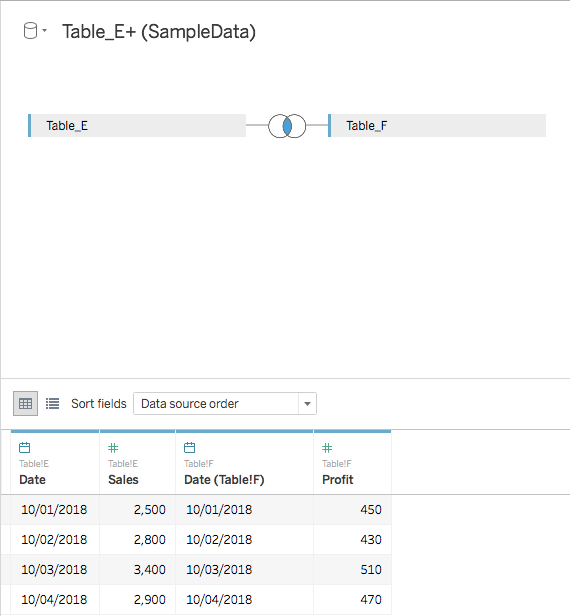Select the Sales column header
This screenshot has height=616, width=570.
pyautogui.click(x=123, y=480)
